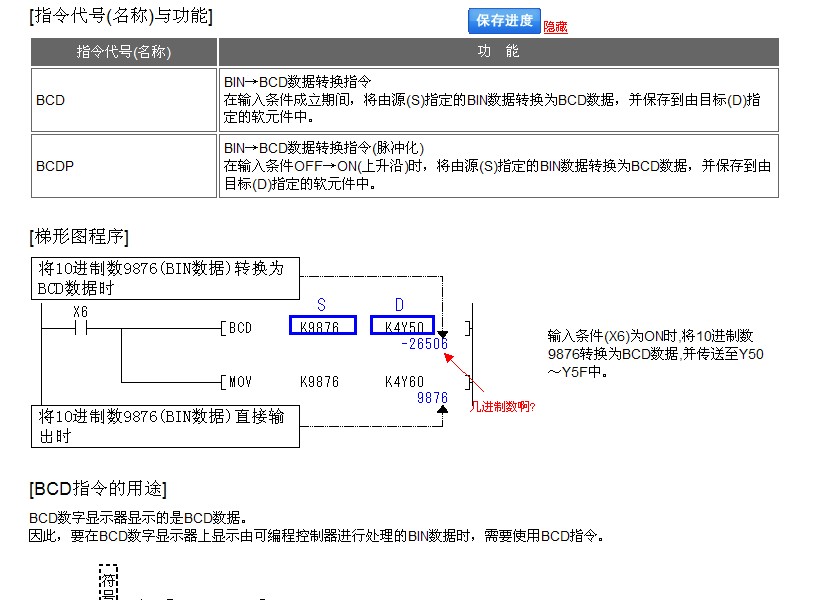
Task: Click the 指令代号(名称) column header
Action: [124, 52]
